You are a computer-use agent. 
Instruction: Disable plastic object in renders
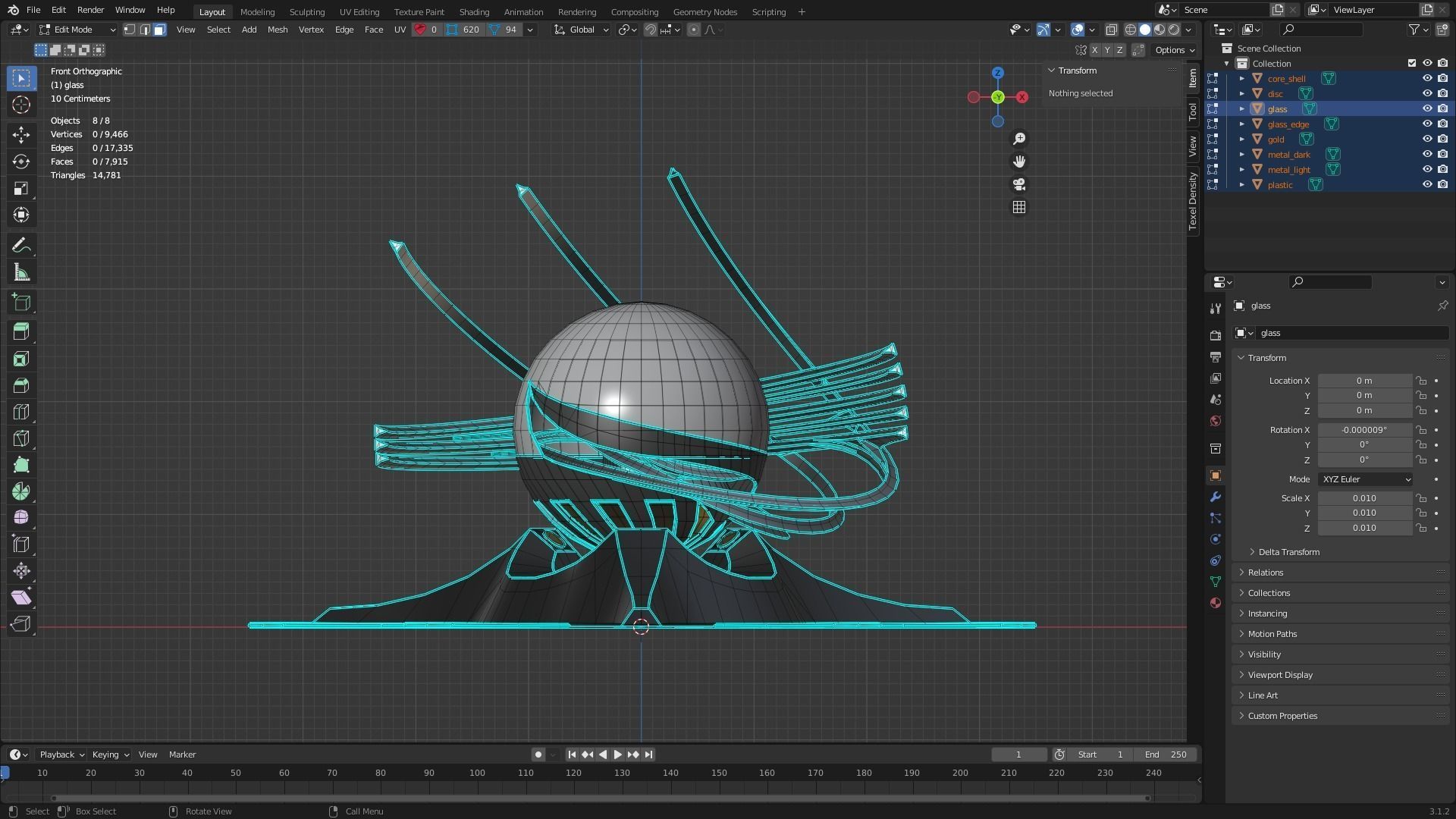[x=1442, y=185]
